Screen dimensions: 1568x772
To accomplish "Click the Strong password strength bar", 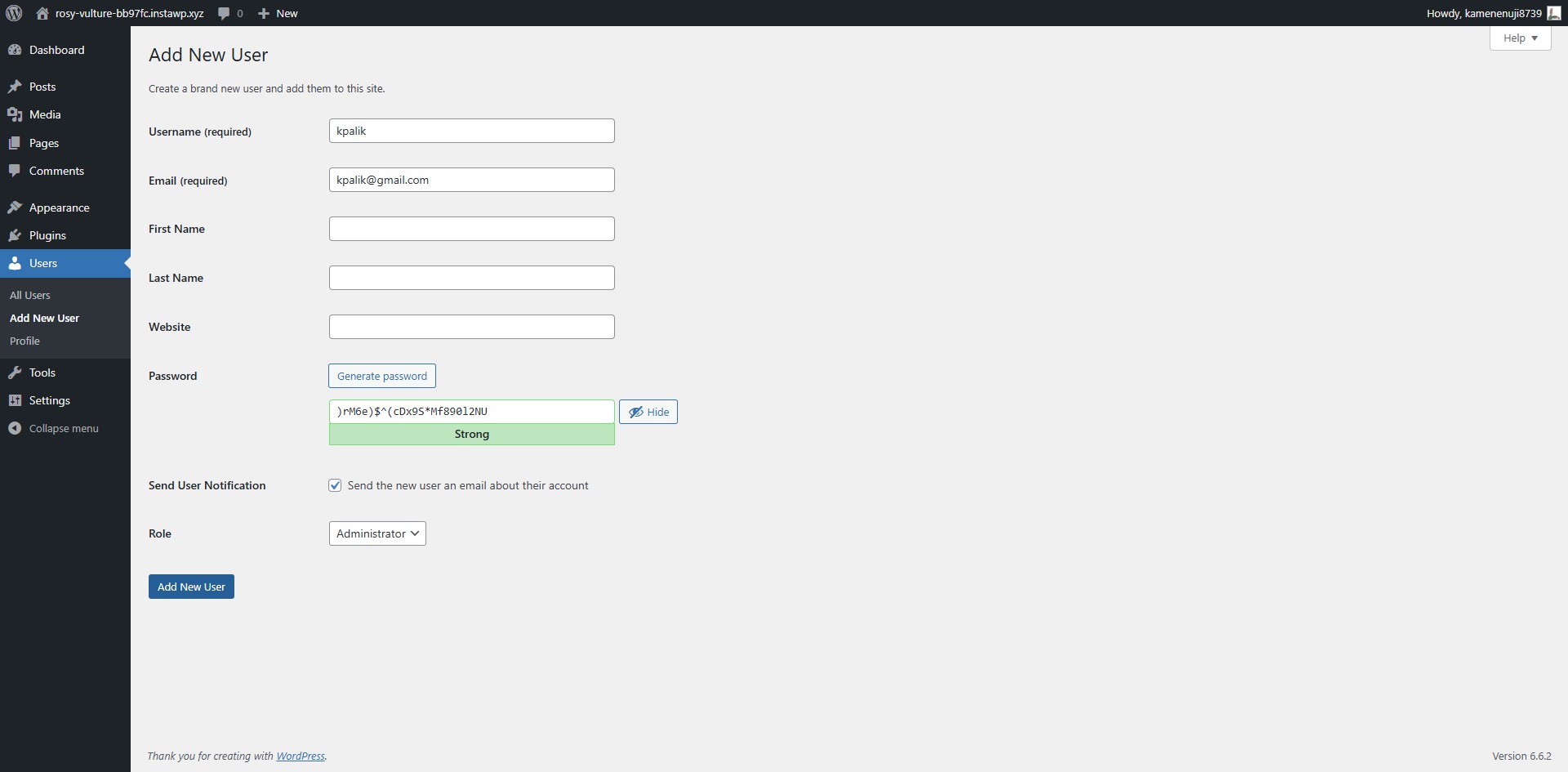I will (x=472, y=435).
